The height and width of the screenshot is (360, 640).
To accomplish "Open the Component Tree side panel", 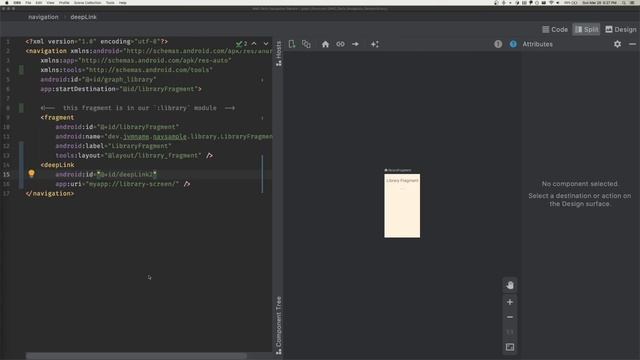I will click(279, 324).
